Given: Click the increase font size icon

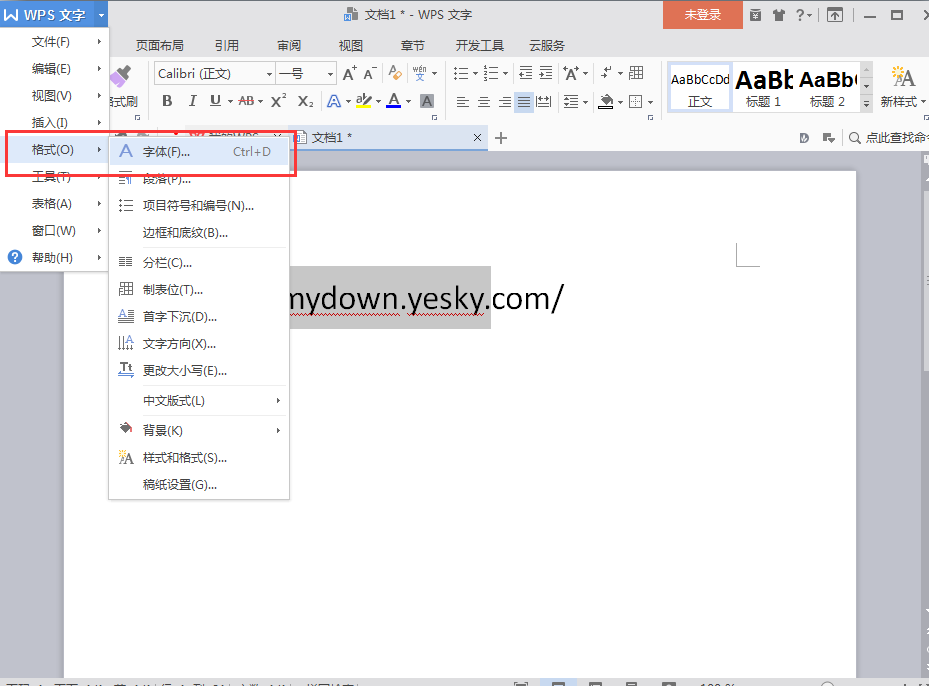Looking at the screenshot, I should click(x=349, y=74).
